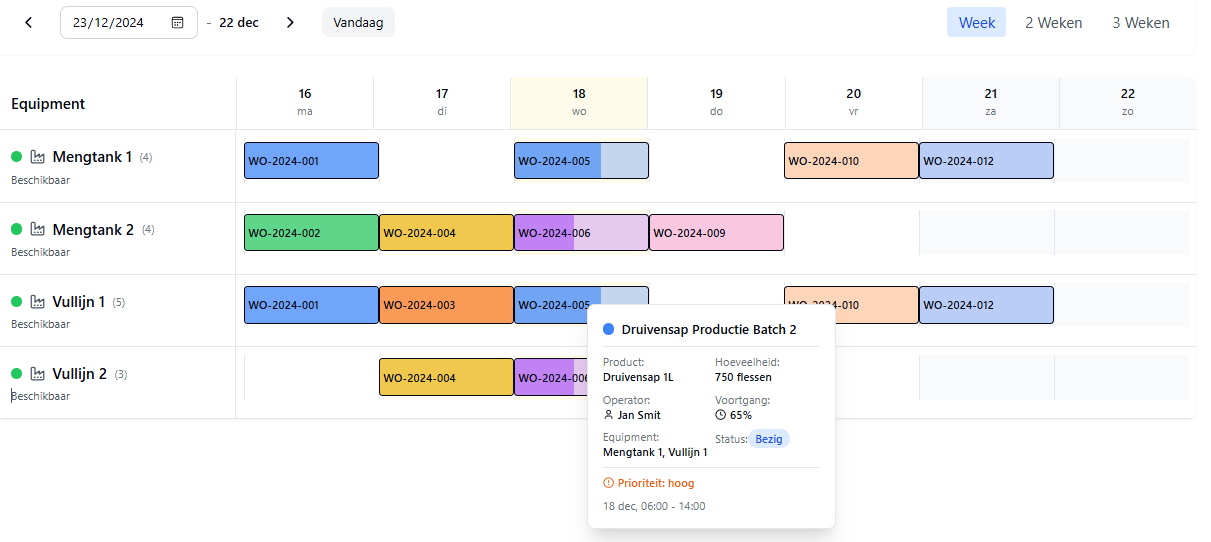The height and width of the screenshot is (542, 1211).
Task: Click the factory icon next to Vullijn 1
Action: pos(39,302)
